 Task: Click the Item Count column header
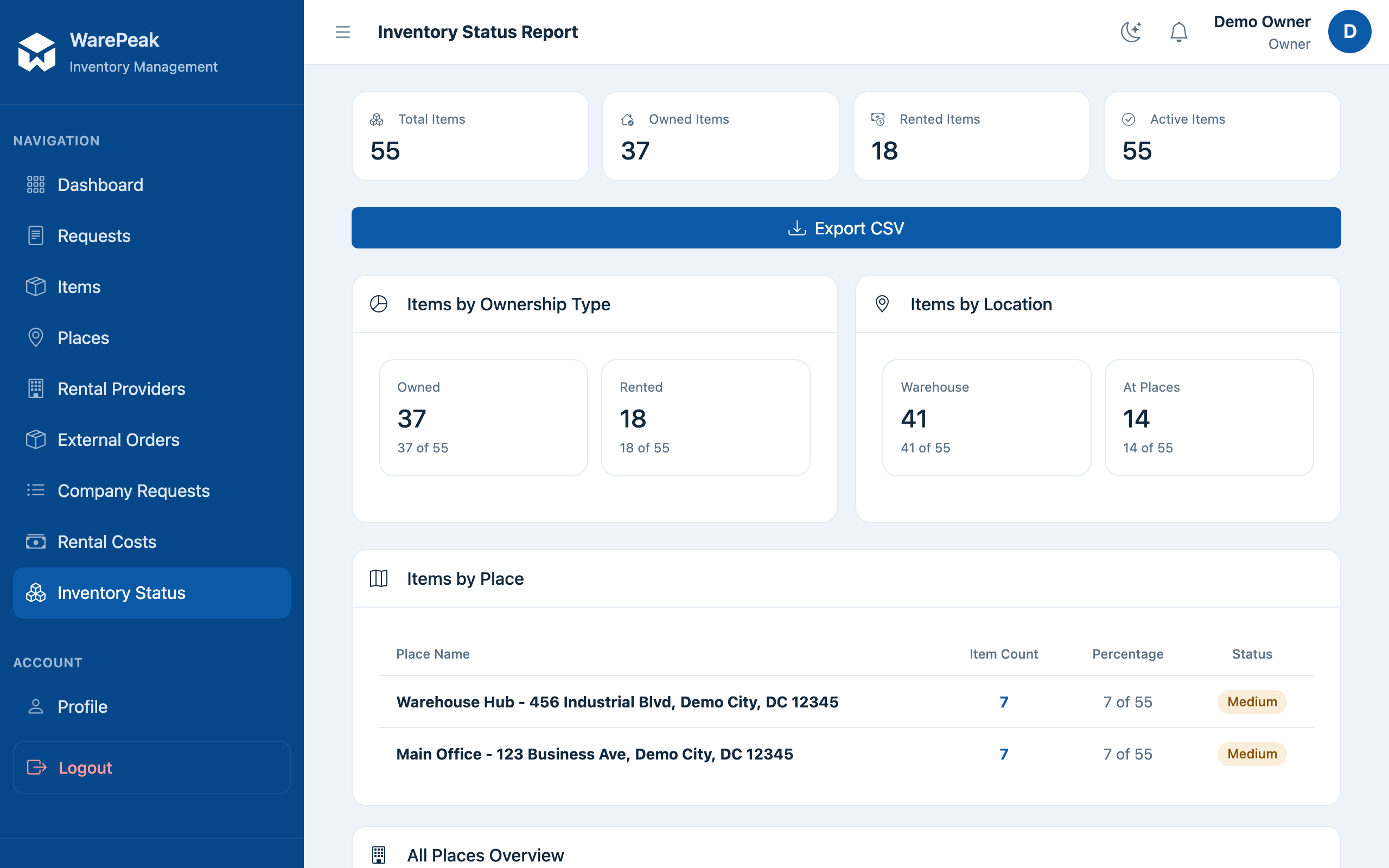click(1003, 654)
